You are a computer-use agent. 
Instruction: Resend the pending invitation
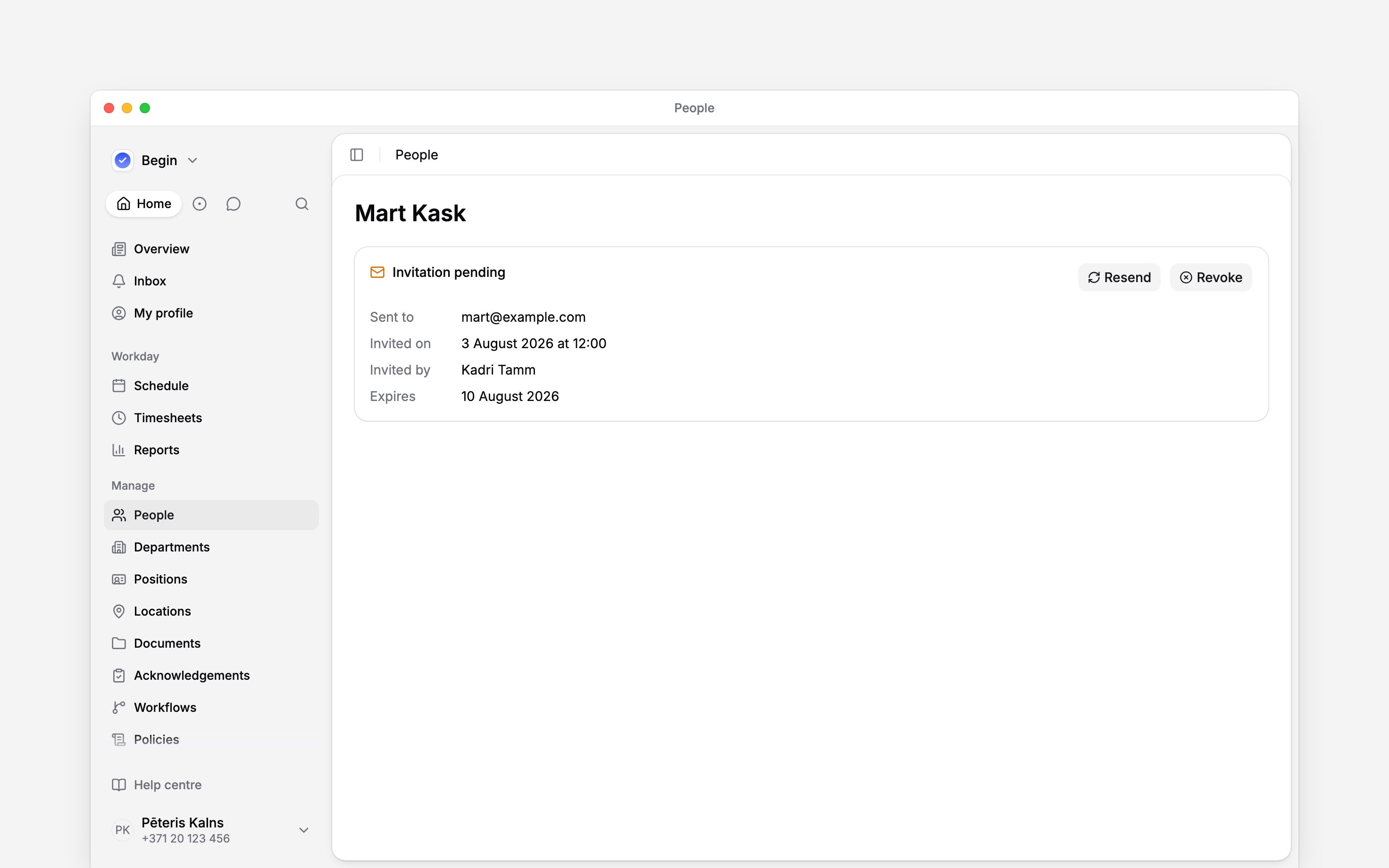tap(1119, 278)
